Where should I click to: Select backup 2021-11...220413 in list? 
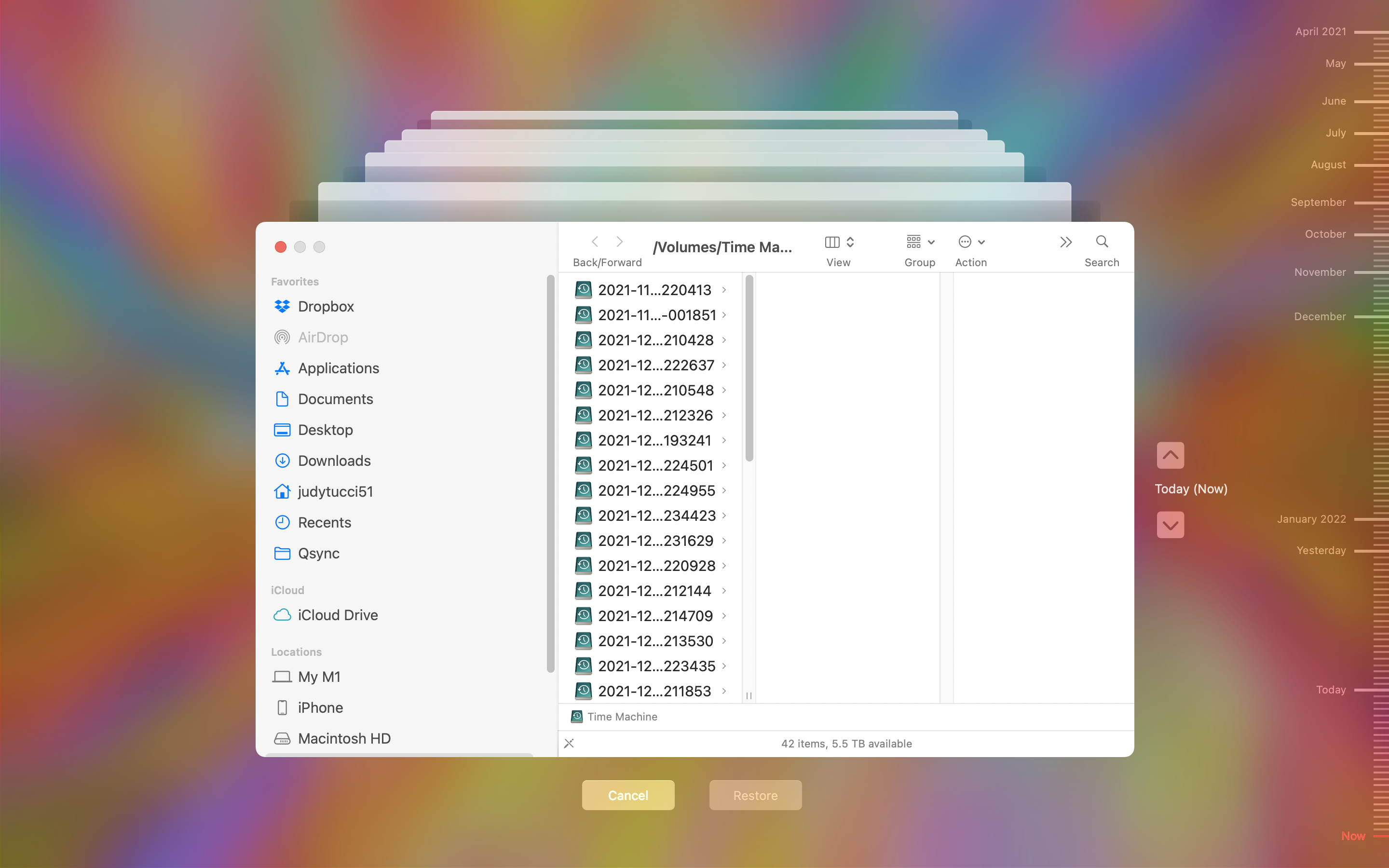(x=654, y=290)
